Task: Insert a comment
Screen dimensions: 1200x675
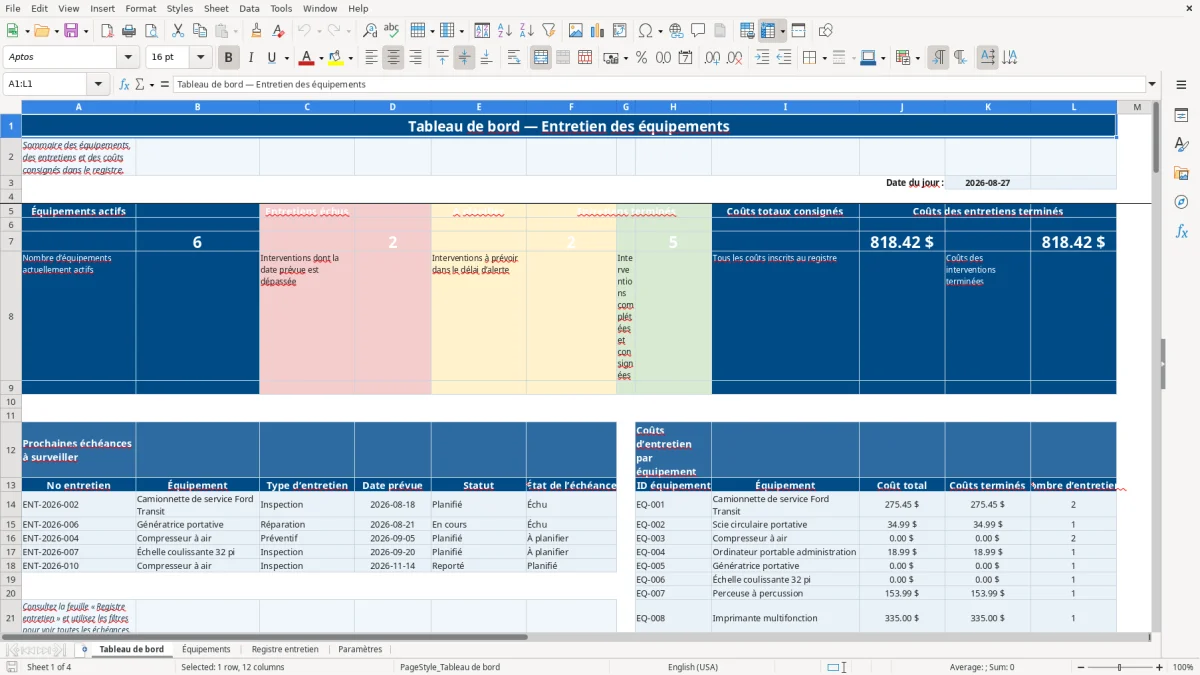Action: coord(698,31)
